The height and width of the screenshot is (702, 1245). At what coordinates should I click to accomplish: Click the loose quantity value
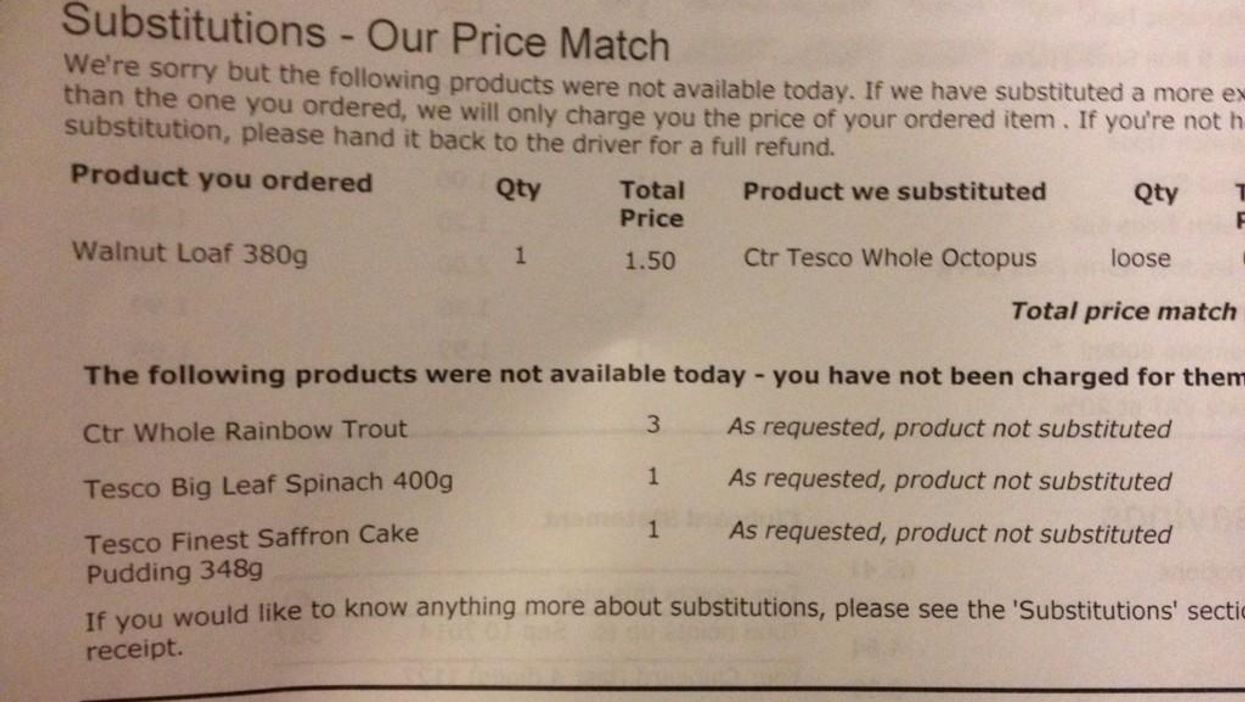1140,258
